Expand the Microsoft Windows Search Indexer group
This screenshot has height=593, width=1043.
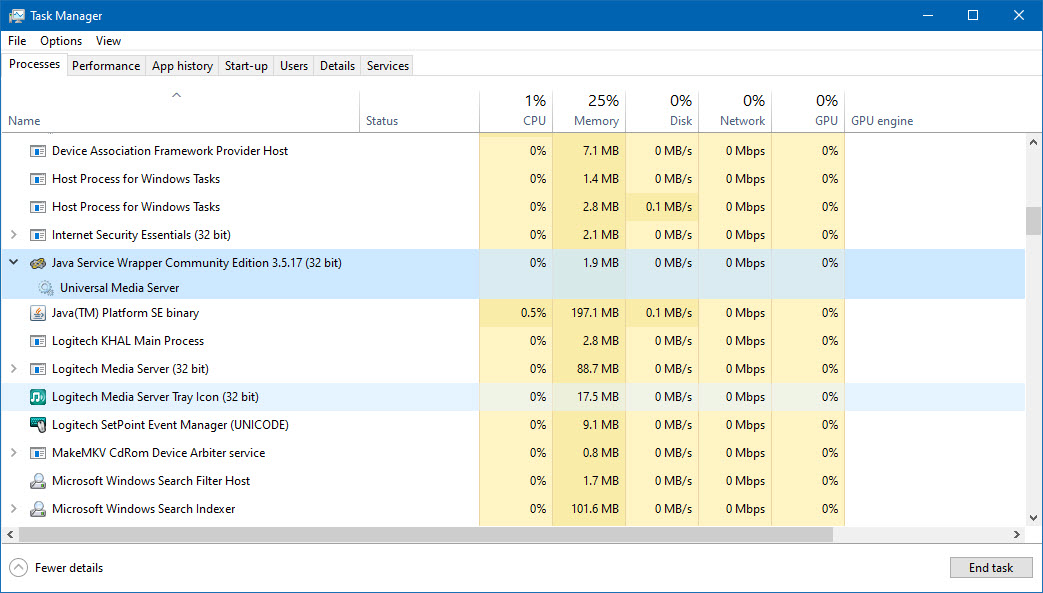point(13,508)
